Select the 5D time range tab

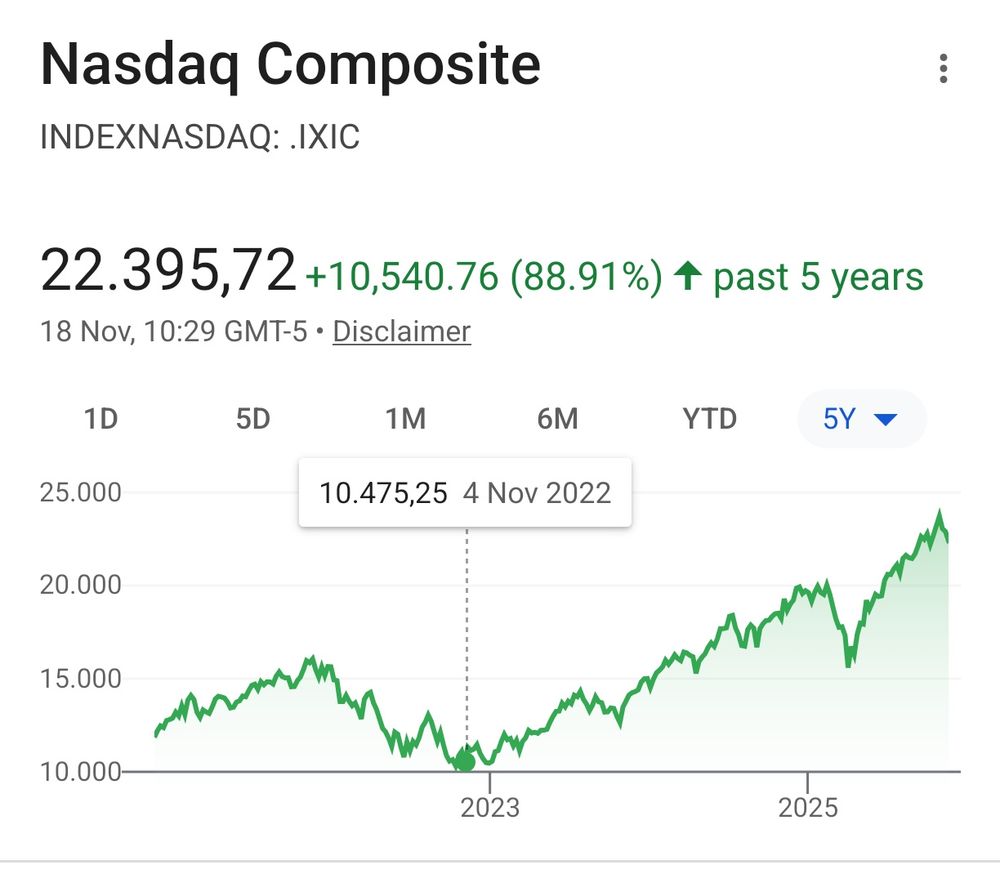click(253, 419)
